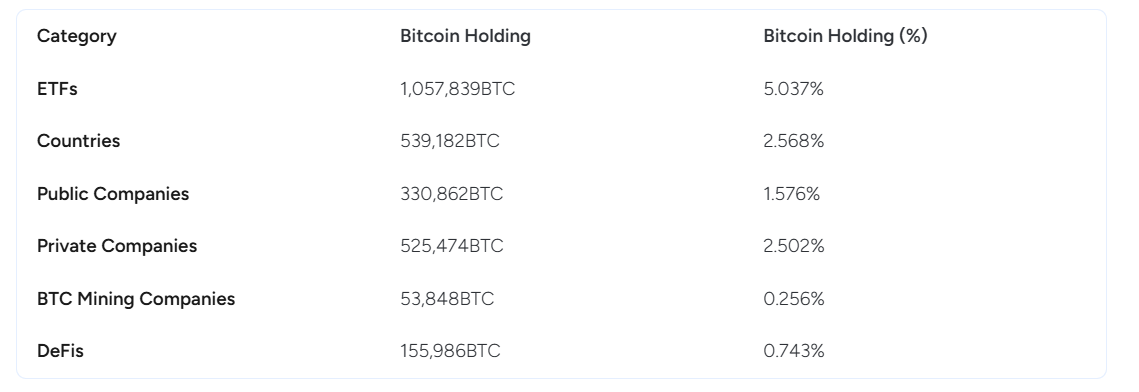
Task: Click the 2.568% Countries percentage
Action: pos(794,141)
